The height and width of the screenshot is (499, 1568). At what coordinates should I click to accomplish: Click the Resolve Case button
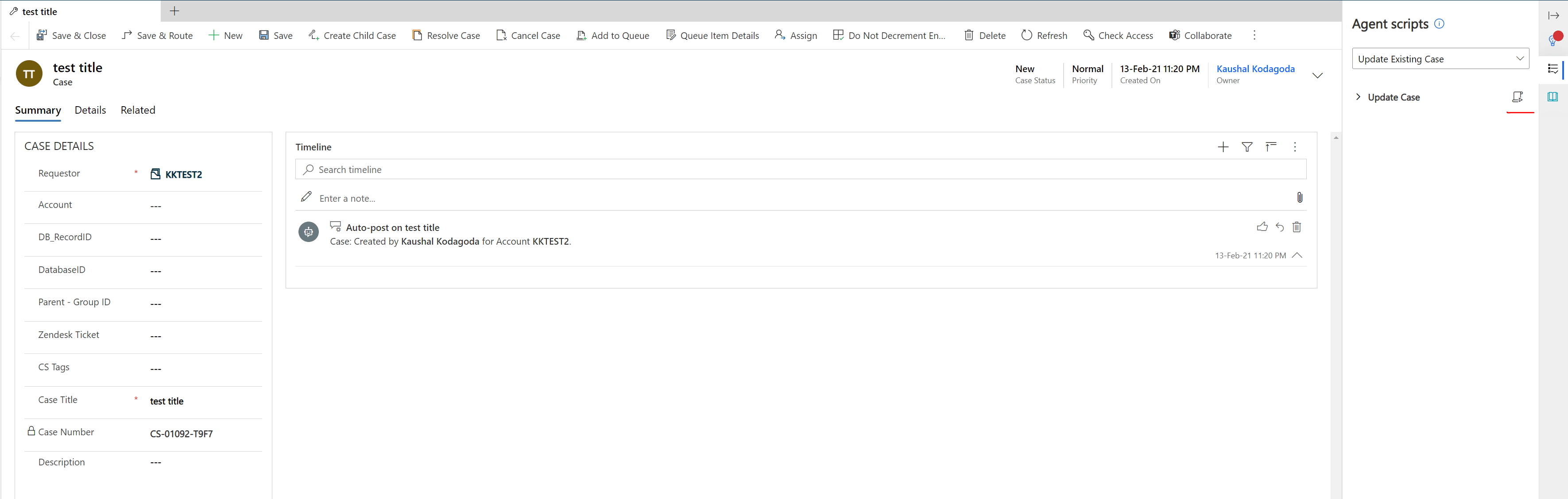(x=446, y=35)
